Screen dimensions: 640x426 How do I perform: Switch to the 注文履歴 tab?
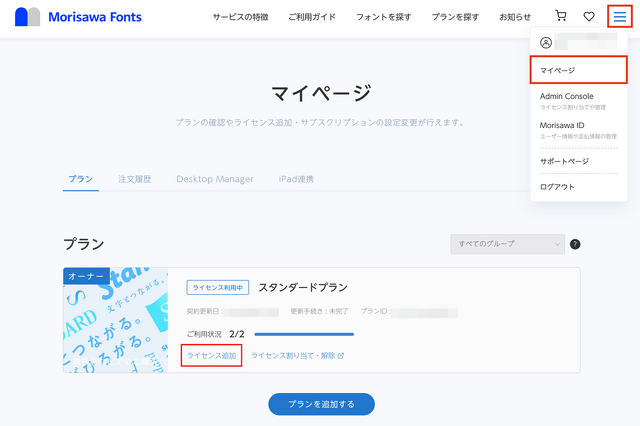[x=134, y=179]
